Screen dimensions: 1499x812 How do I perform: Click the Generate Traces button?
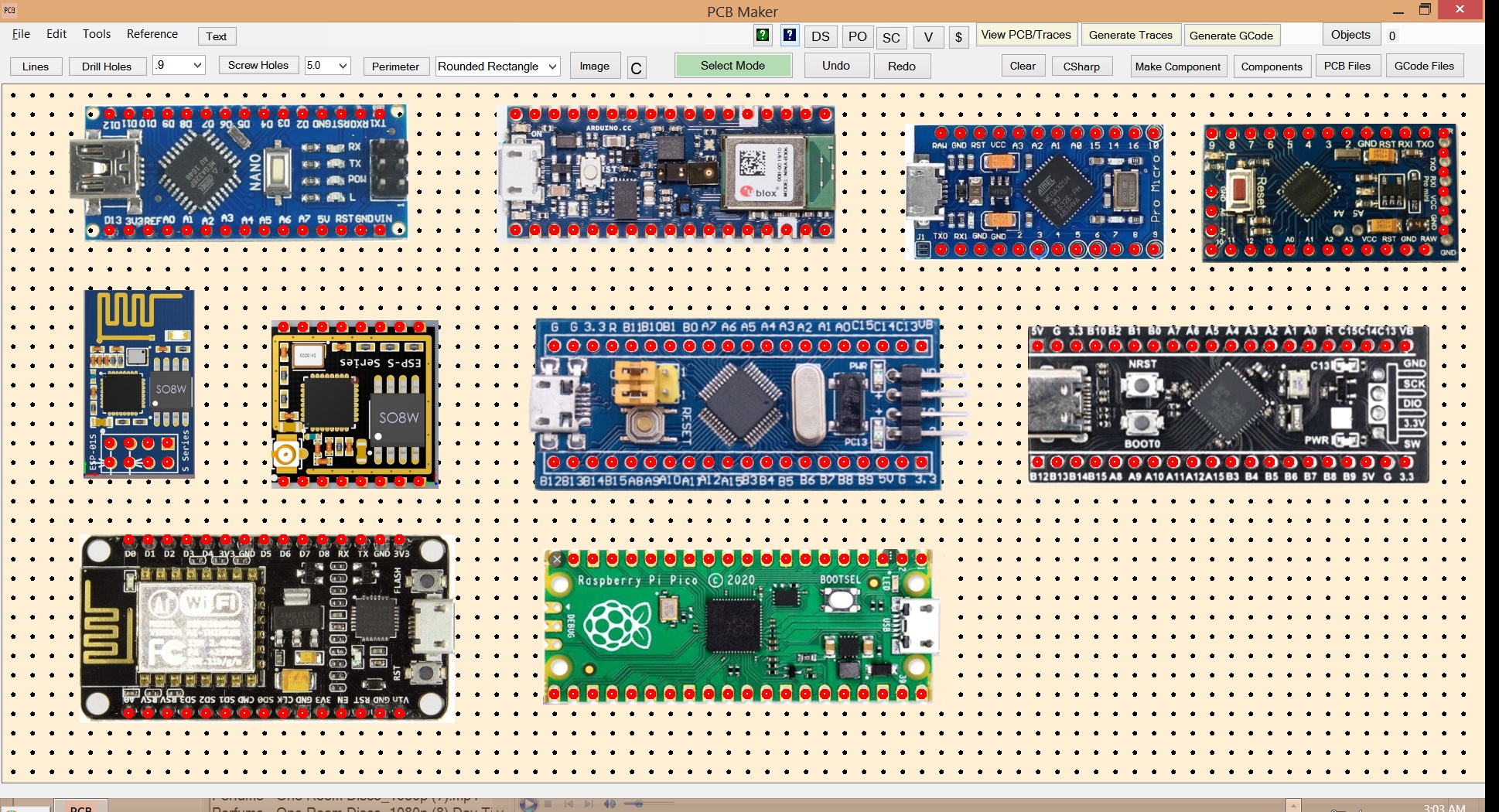tap(1130, 35)
